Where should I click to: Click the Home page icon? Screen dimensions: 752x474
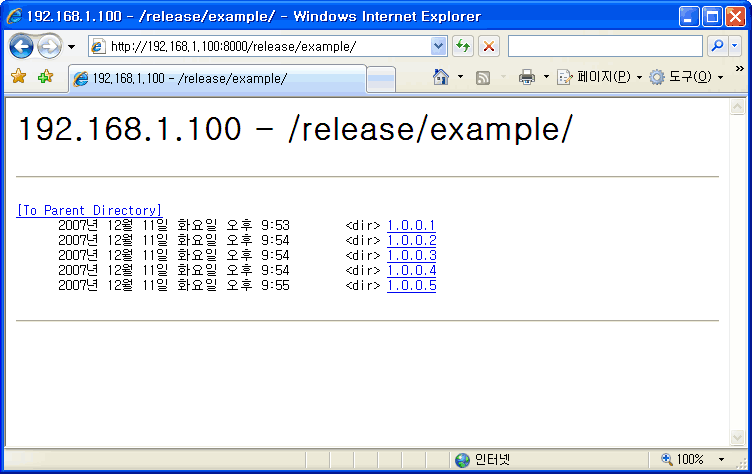440,77
